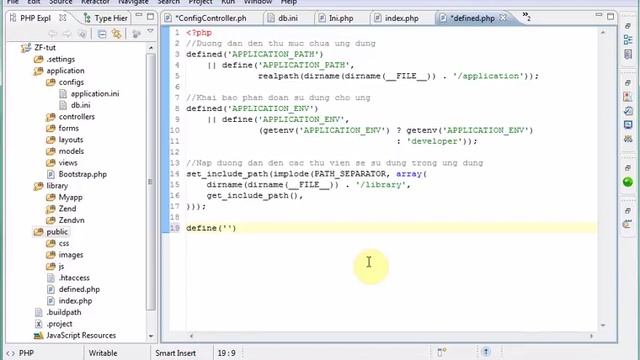
Task: Open the Problems fast view icon
Action: pyautogui.click(x=628, y=97)
